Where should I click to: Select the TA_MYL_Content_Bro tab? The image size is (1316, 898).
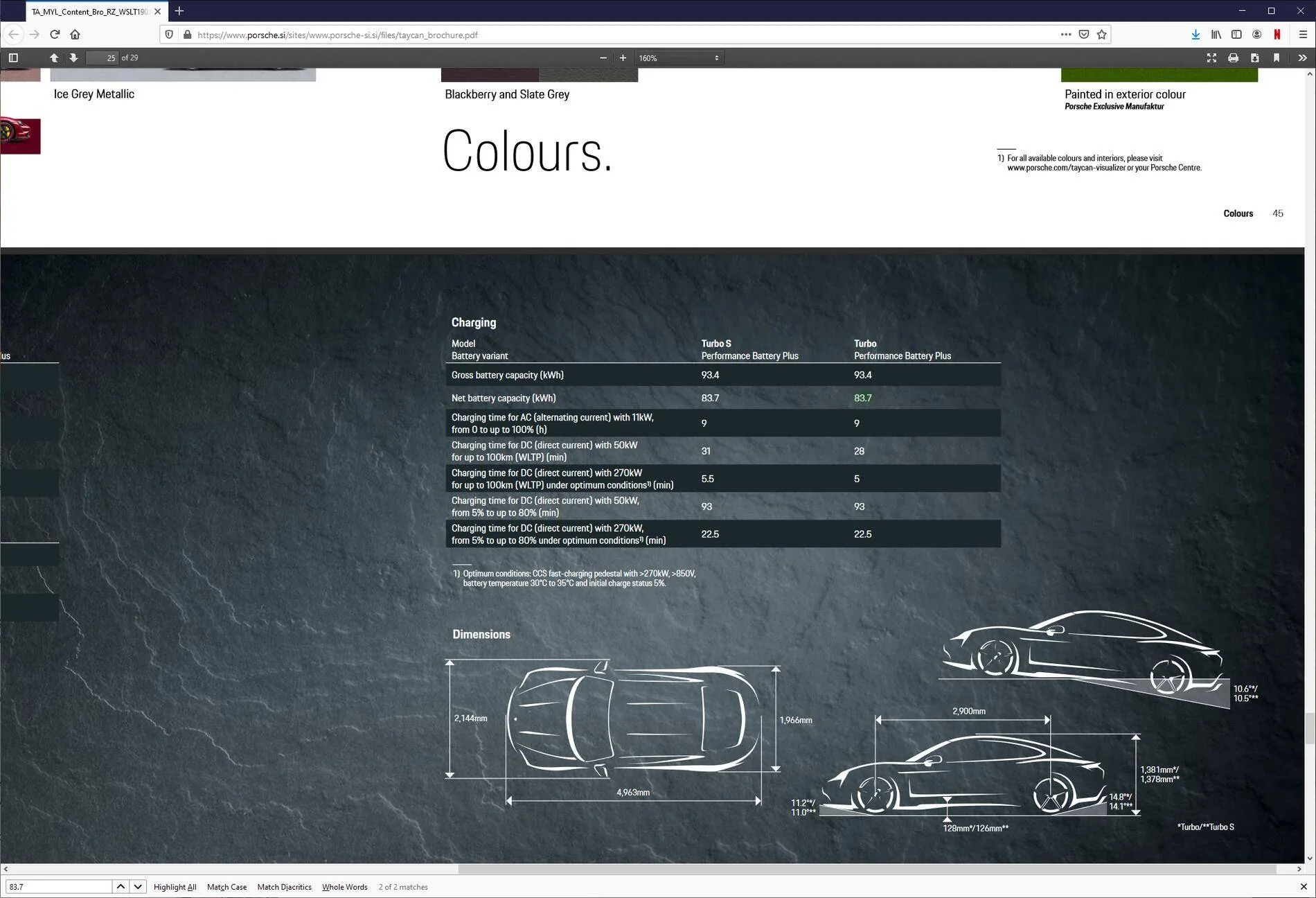coord(90,11)
